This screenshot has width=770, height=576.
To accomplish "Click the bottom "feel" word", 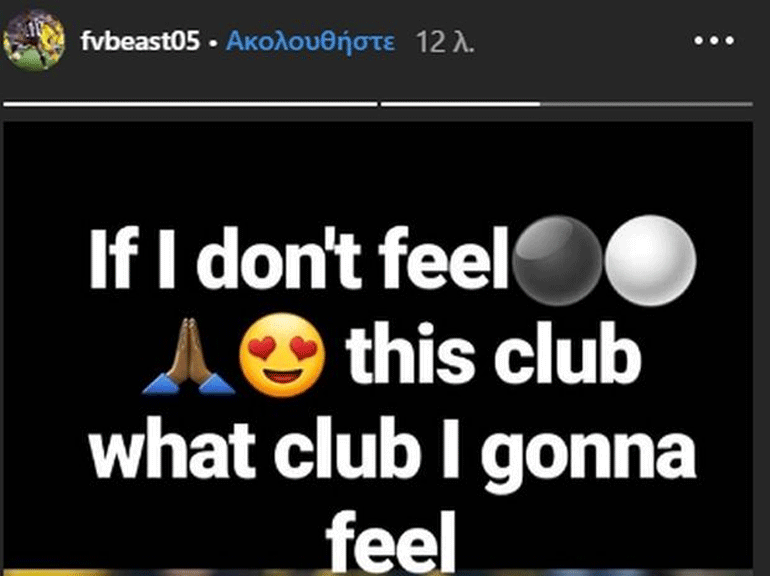I will 391,541.
